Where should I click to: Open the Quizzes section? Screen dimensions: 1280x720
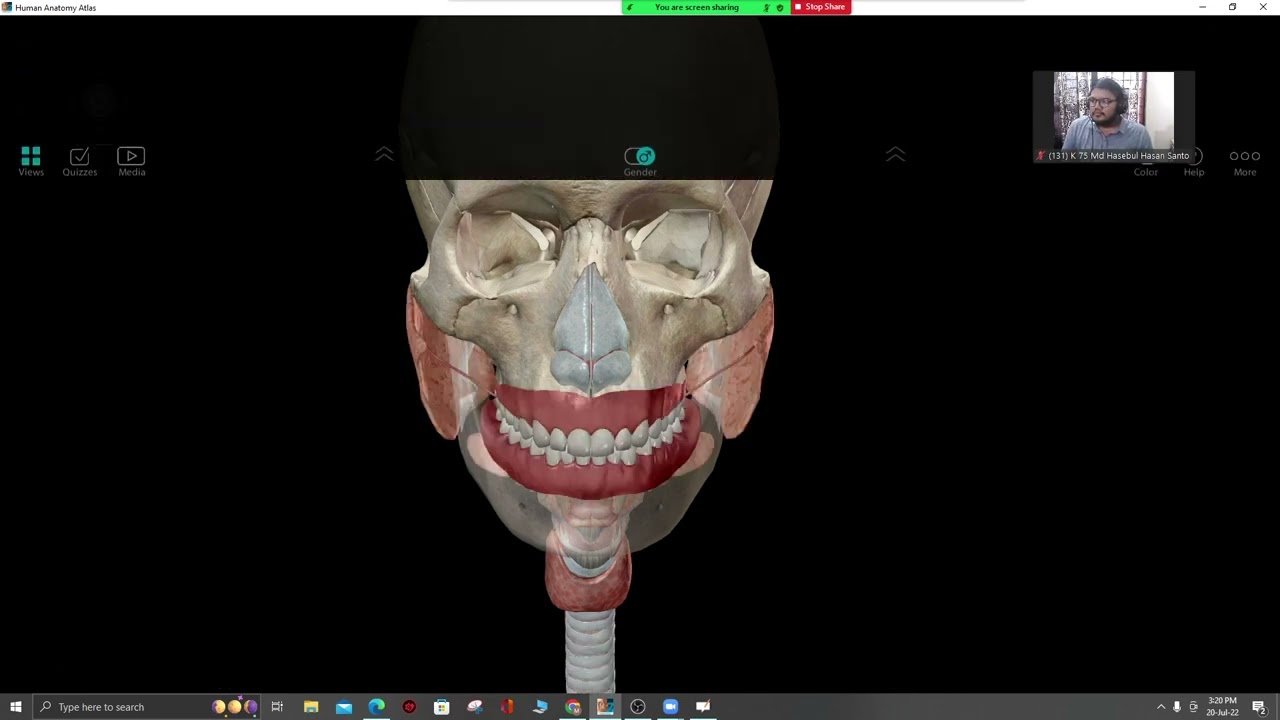pos(80,161)
